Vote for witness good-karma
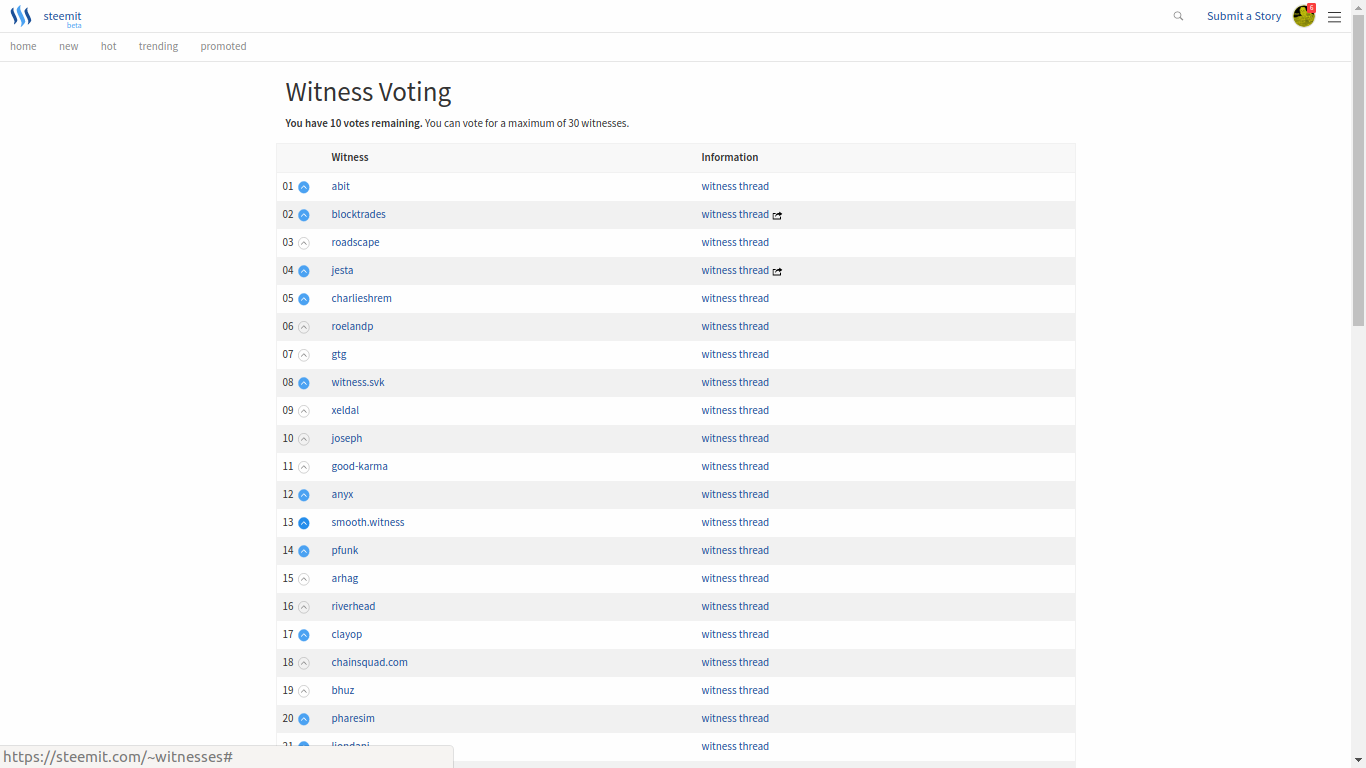Viewport: 1366px width, 768px height. pos(304,467)
